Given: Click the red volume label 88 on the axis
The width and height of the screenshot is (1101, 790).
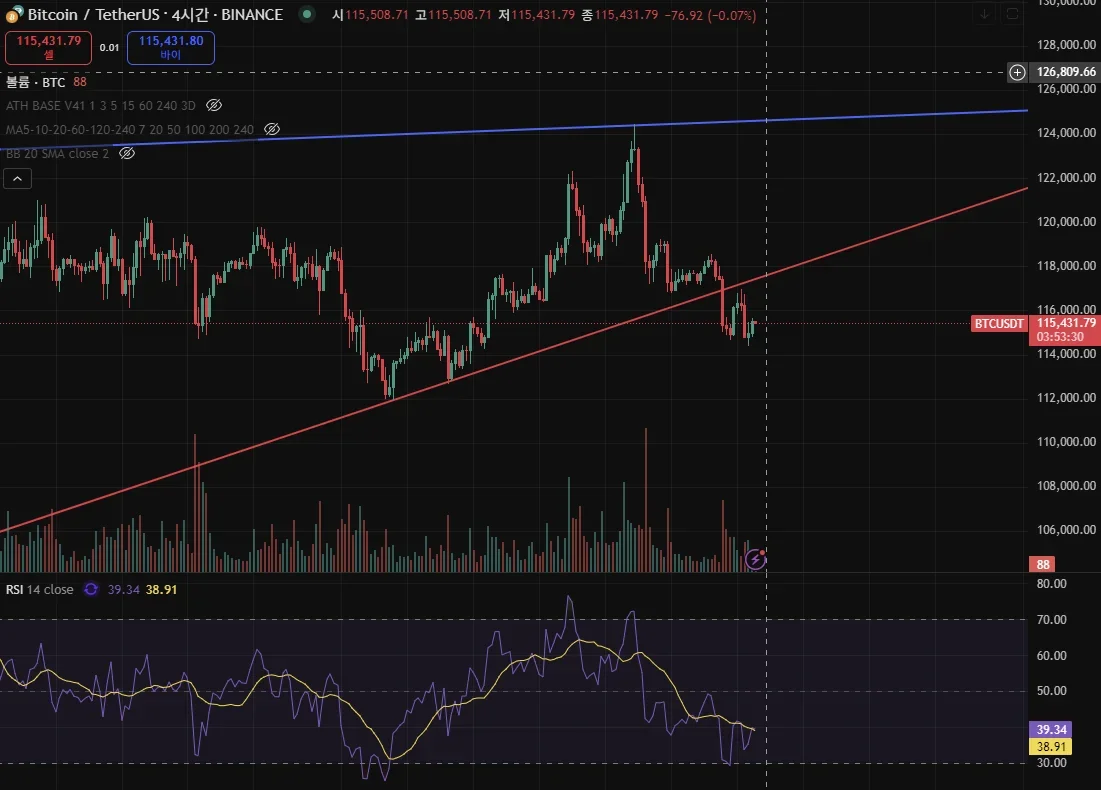Looking at the screenshot, I should [1043, 564].
